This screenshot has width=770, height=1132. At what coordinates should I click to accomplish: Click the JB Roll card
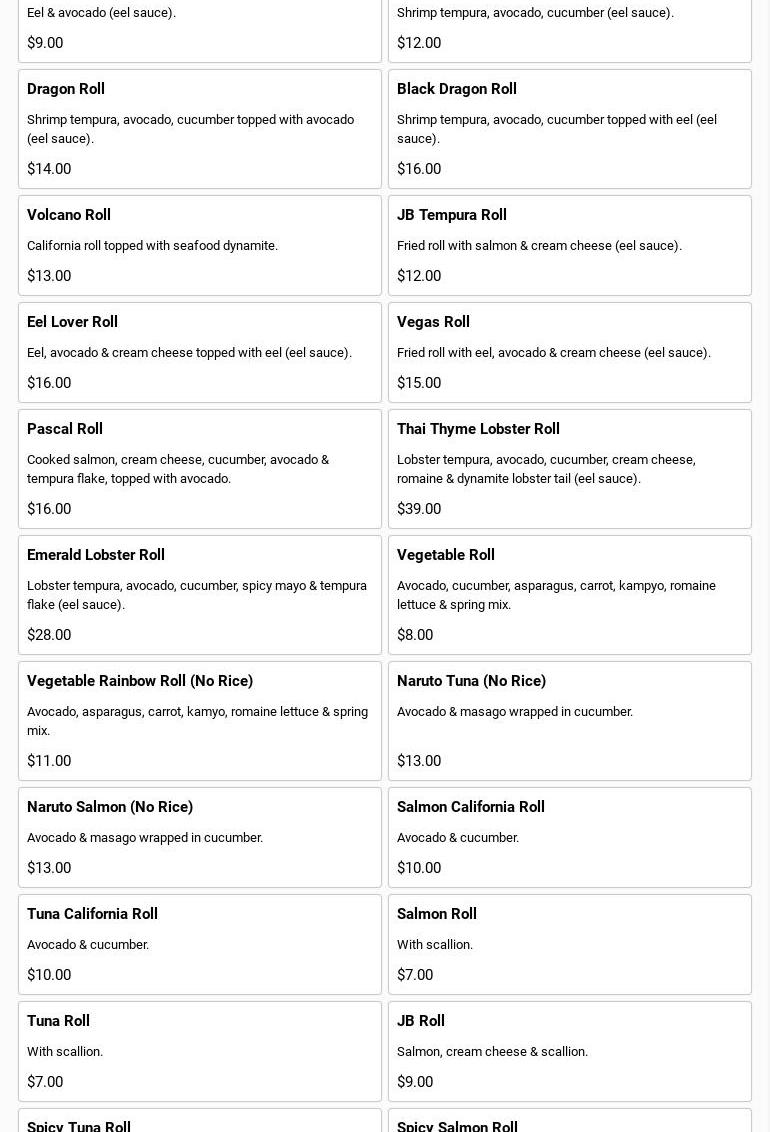pos(569,1051)
